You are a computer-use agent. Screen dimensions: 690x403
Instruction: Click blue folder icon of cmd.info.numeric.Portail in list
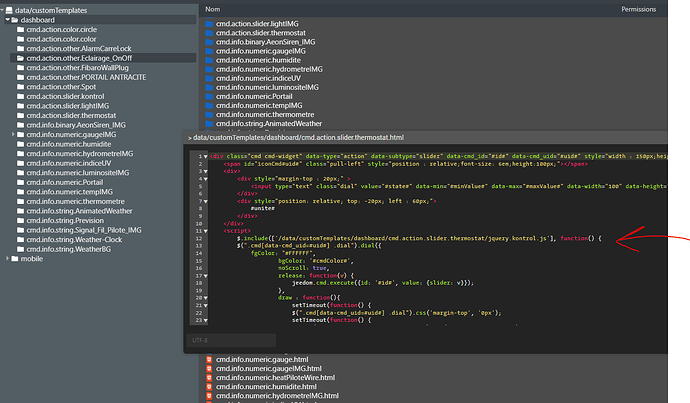tap(209, 96)
